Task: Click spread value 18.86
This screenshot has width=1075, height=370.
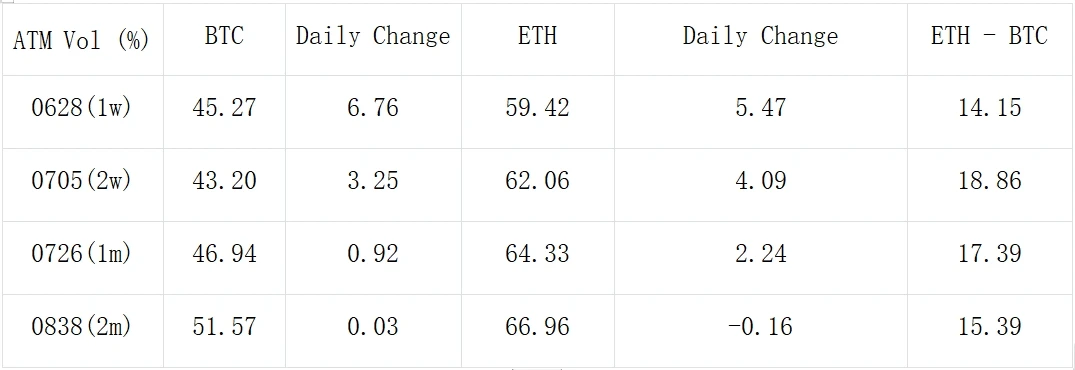Action: click(x=989, y=181)
